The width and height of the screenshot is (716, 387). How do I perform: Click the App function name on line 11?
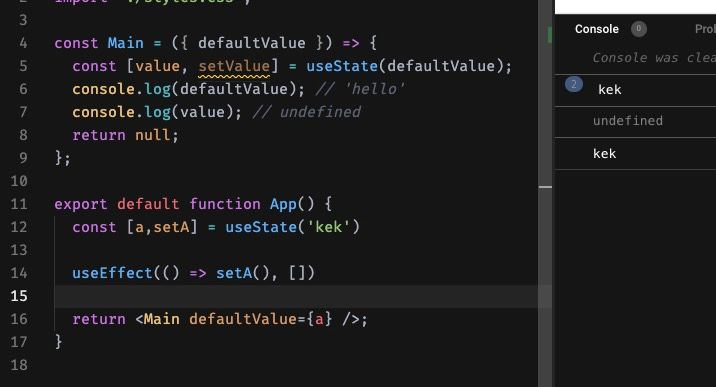283,204
